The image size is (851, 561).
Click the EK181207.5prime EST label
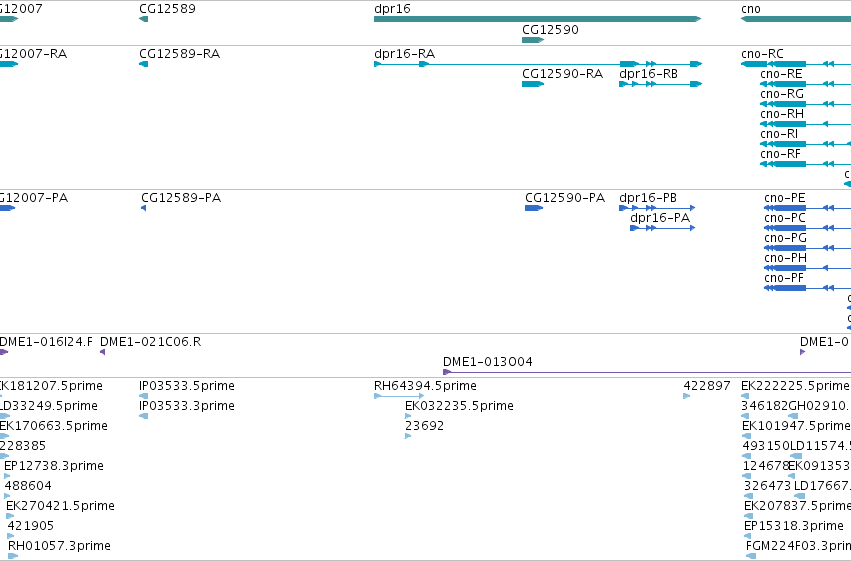(51, 386)
